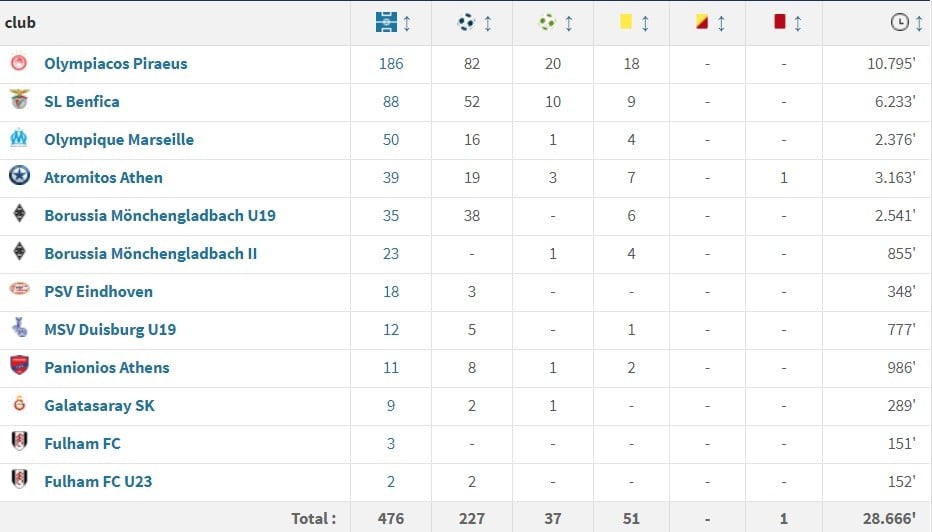This screenshot has width=932, height=532.
Task: Sort by appearances using the arrow
Action: coord(407,23)
